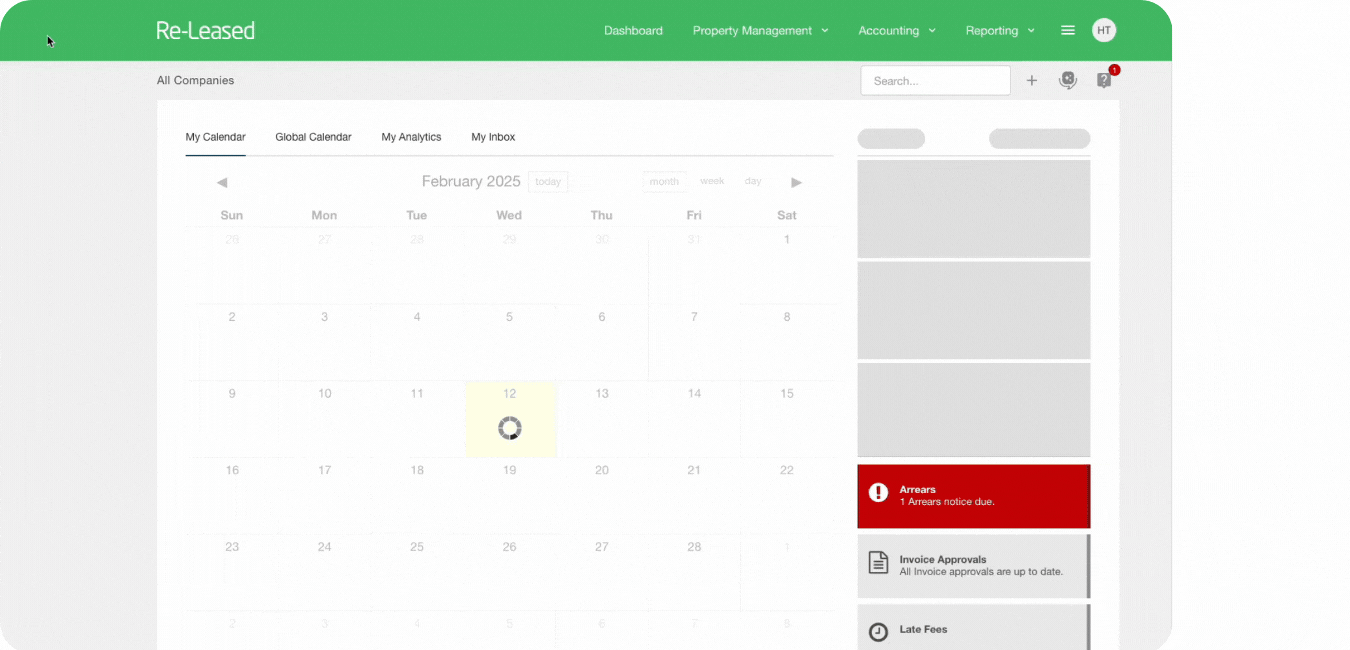Jump to today in the calendar
Viewport: 1350px width, 650px height.
pyautogui.click(x=548, y=182)
